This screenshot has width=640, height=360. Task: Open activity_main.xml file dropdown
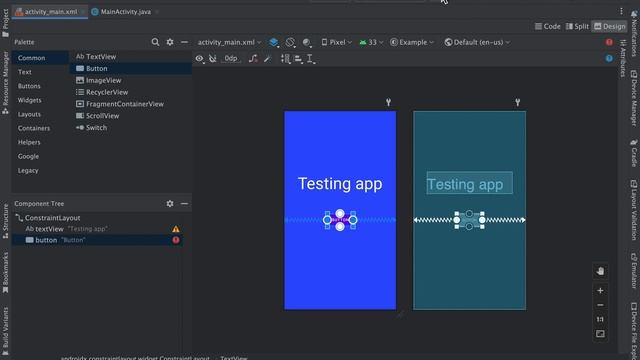click(x=229, y=42)
